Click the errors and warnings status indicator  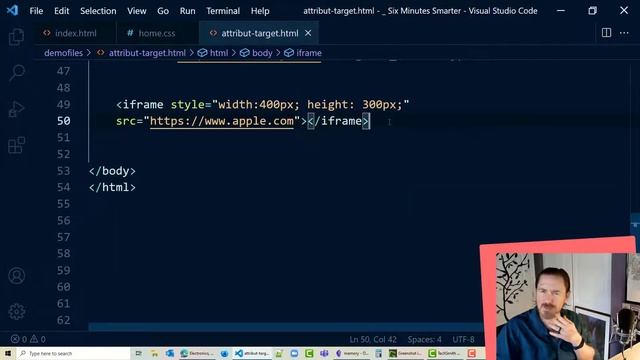coord(28,339)
